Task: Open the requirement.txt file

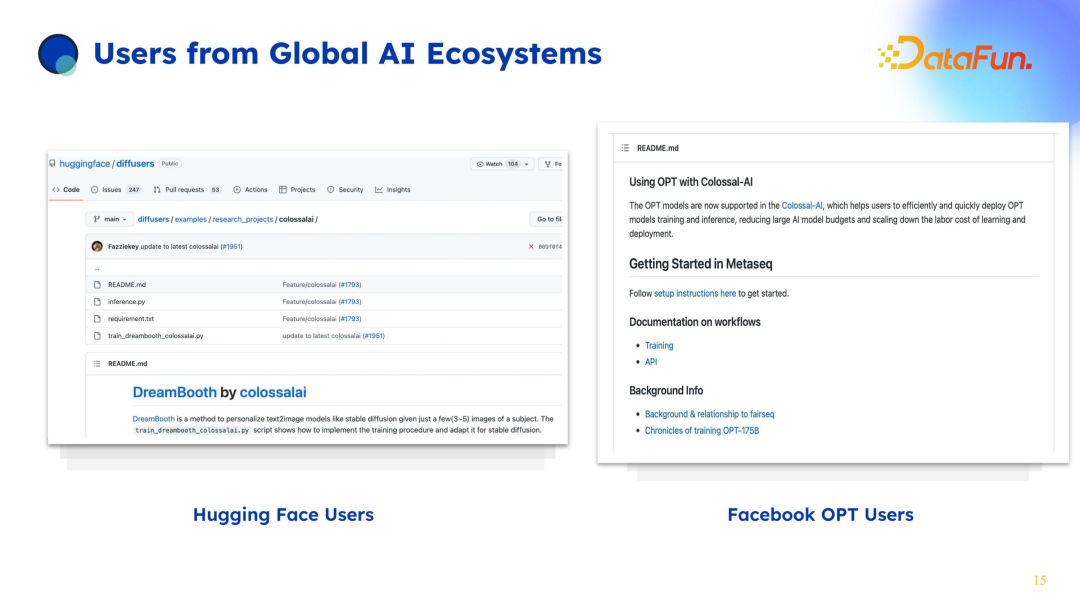Action: (131, 319)
